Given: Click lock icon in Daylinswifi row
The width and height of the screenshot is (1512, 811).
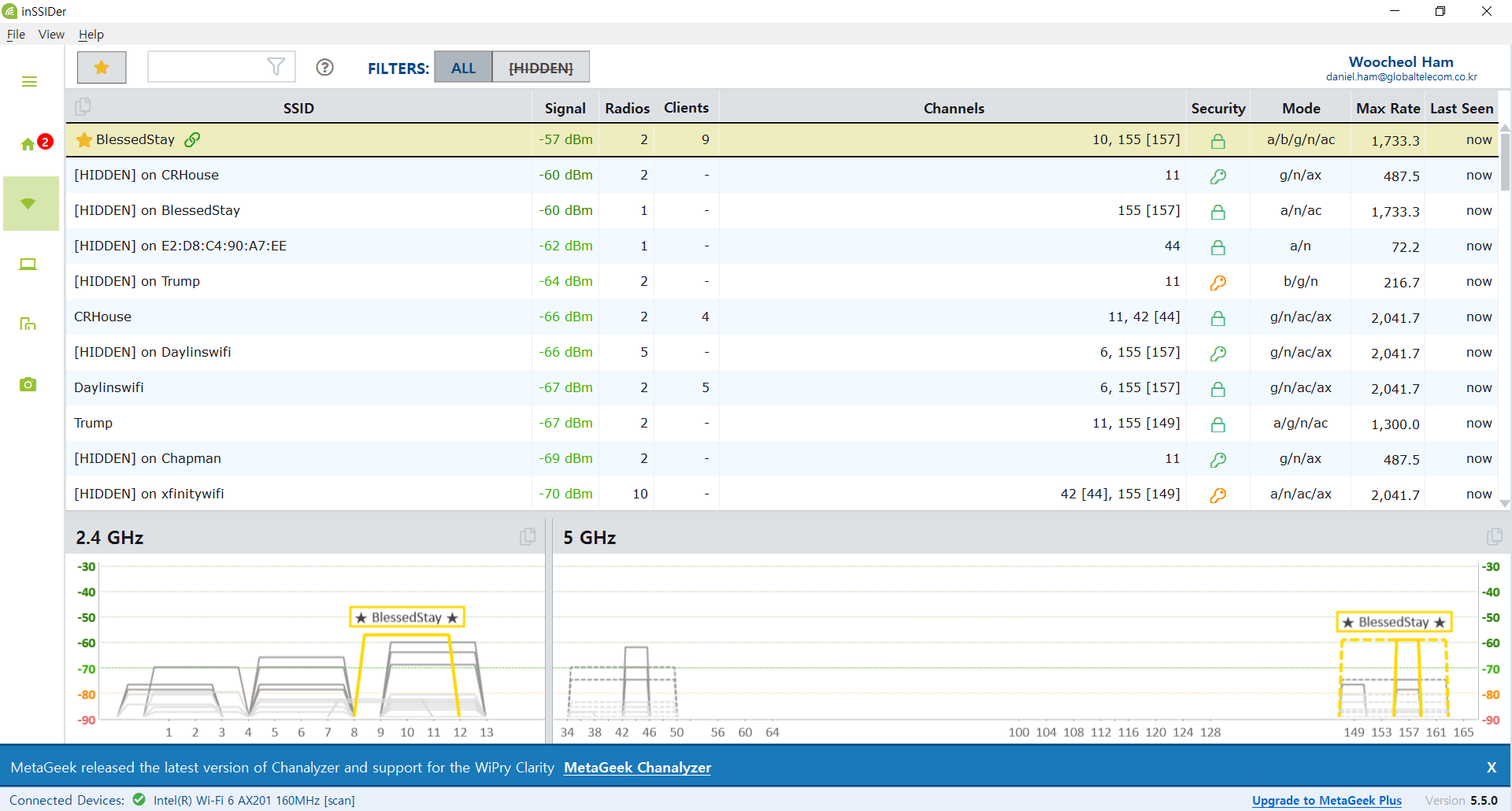Looking at the screenshot, I should pos(1218,389).
